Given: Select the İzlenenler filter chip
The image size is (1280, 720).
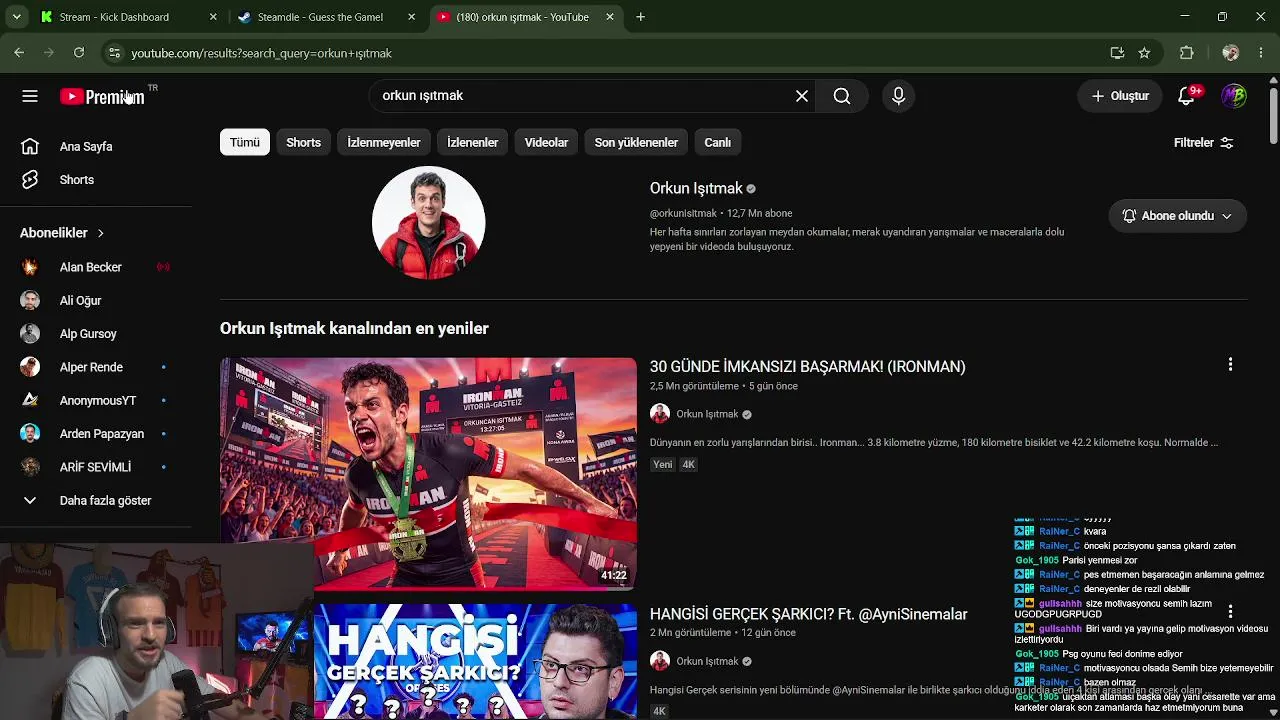Looking at the screenshot, I should (472, 142).
